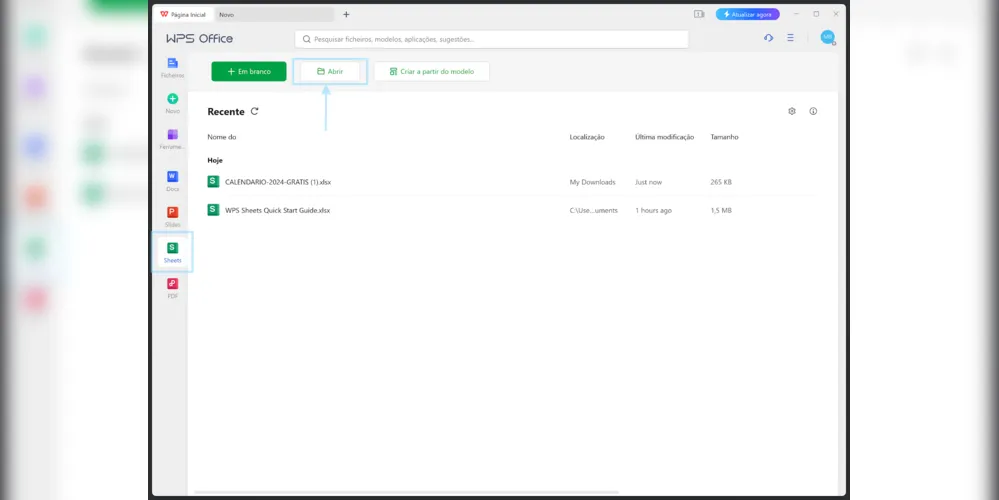
Task: Sort by the Tamanho column header
Action: (x=724, y=137)
